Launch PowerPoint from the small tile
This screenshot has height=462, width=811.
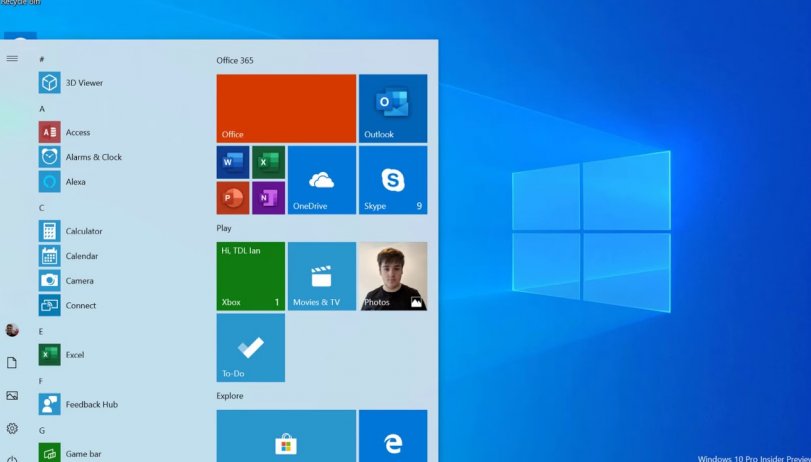pyautogui.click(x=233, y=198)
